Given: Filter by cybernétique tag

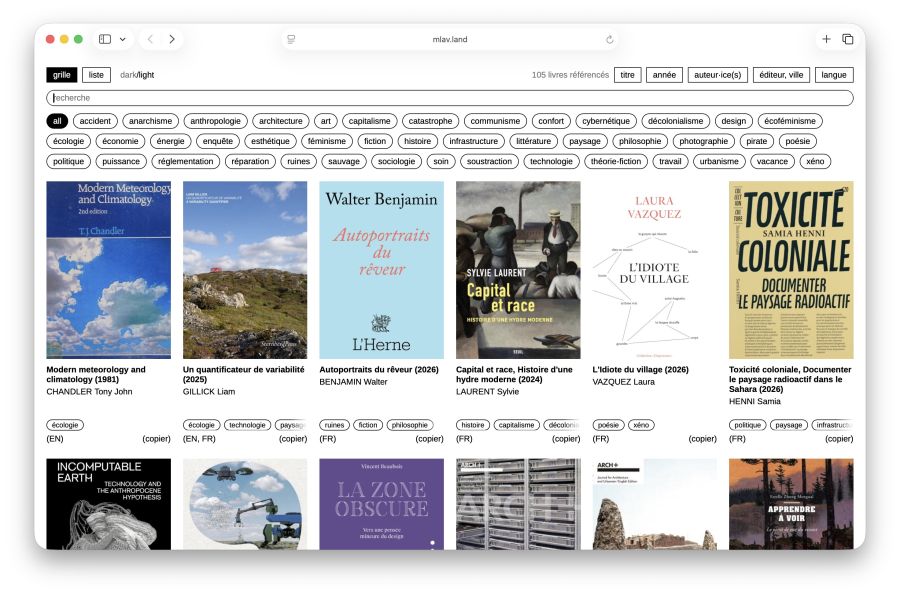Looking at the screenshot, I should [x=606, y=121].
